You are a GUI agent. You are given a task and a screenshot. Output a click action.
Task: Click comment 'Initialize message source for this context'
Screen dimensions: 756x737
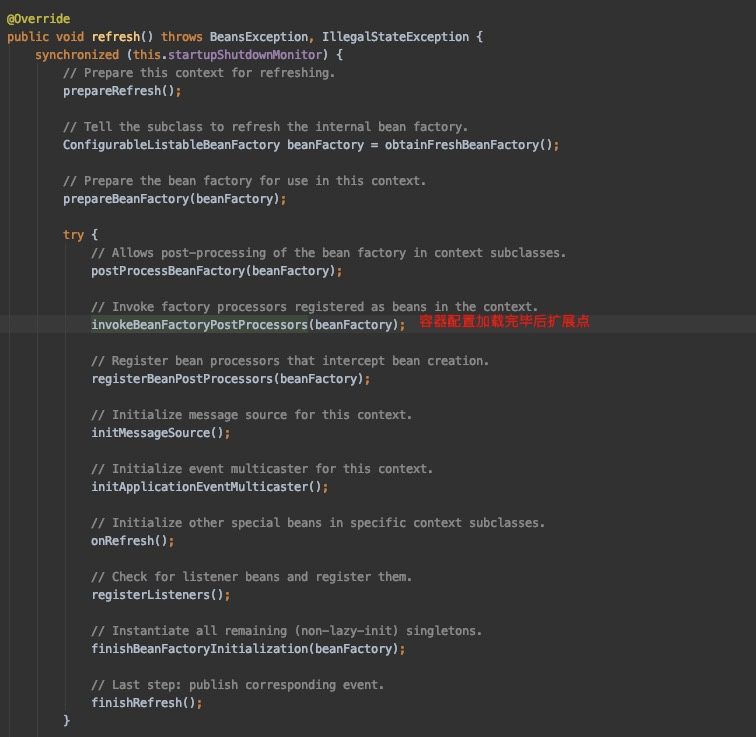pyautogui.click(x=251, y=415)
